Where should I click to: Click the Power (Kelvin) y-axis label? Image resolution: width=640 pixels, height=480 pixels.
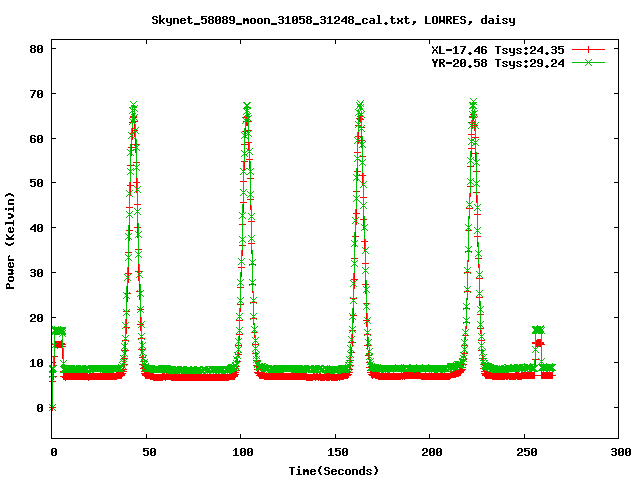[x=10, y=241]
